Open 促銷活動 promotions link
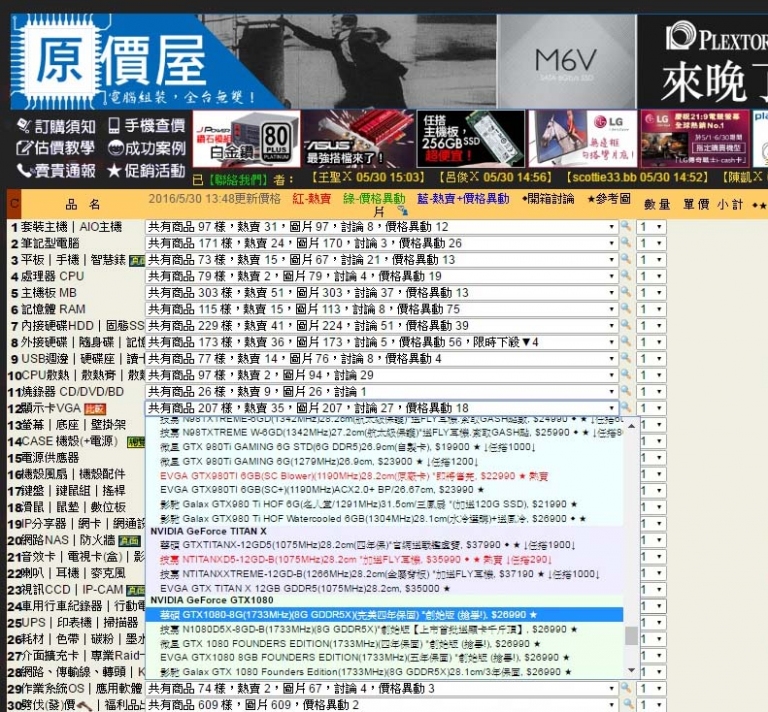Image resolution: width=768 pixels, height=712 pixels. tap(146, 170)
